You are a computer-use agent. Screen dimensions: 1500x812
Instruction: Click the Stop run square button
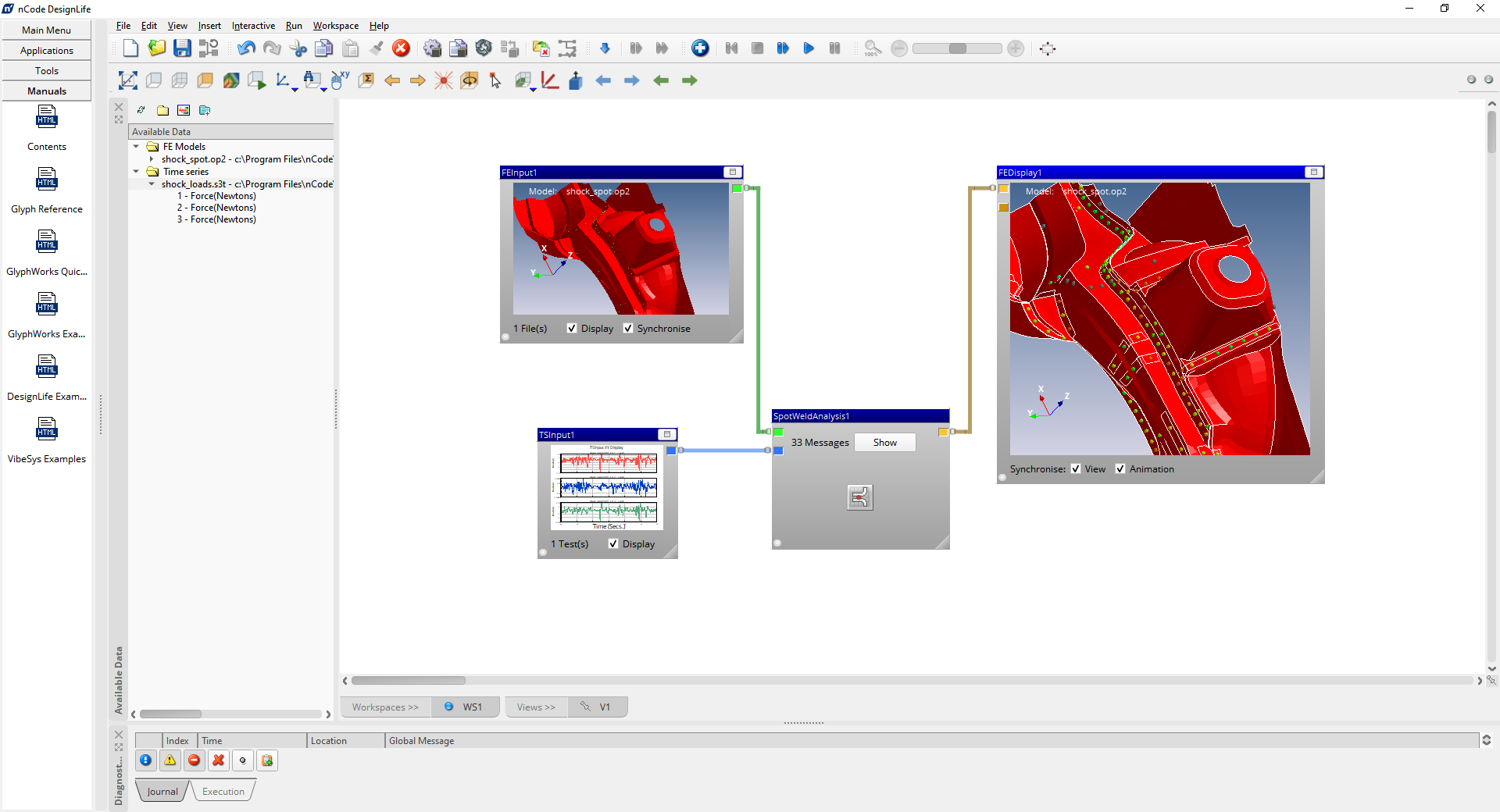tap(757, 48)
